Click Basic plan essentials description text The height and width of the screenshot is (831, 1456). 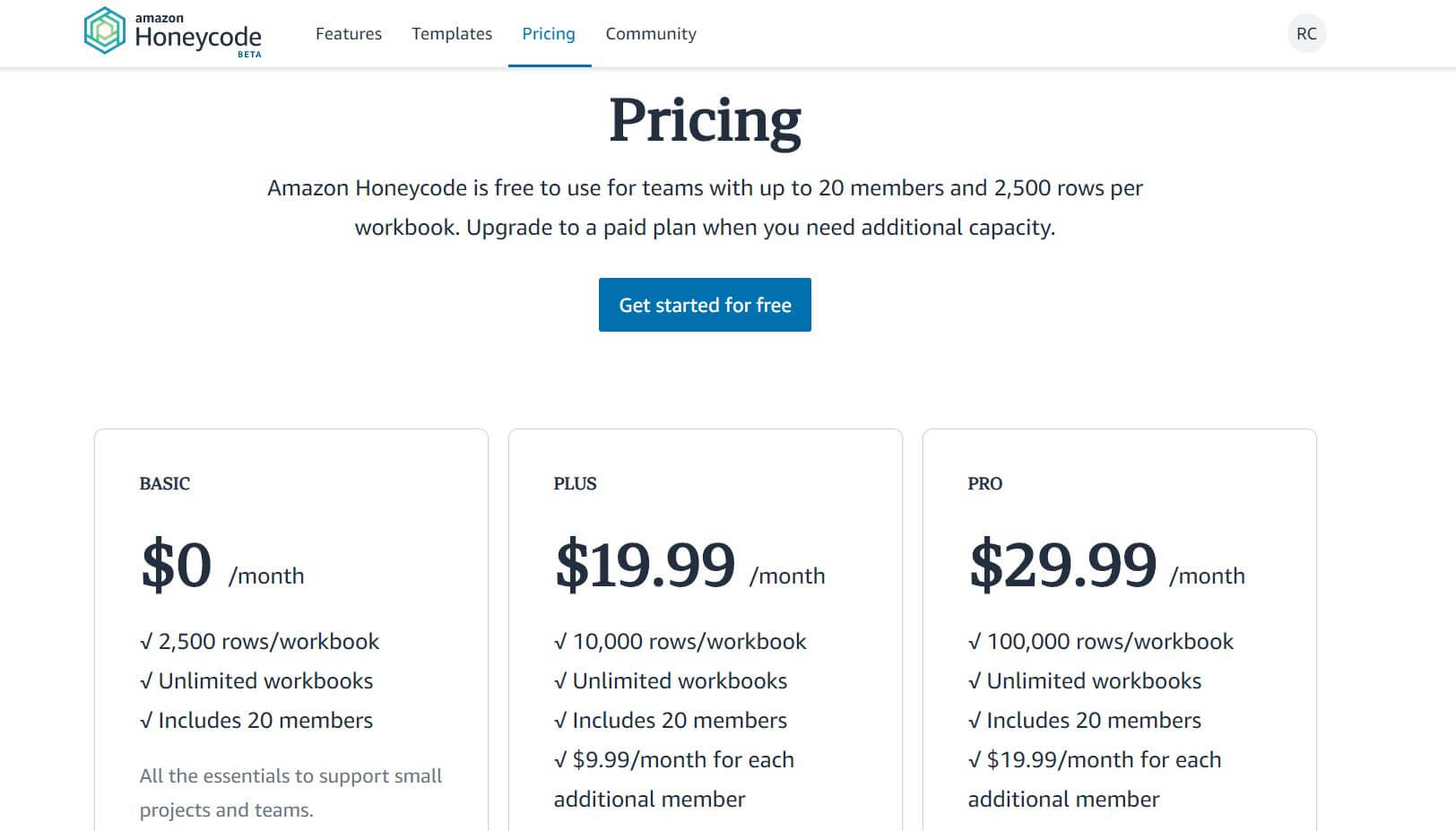290,792
